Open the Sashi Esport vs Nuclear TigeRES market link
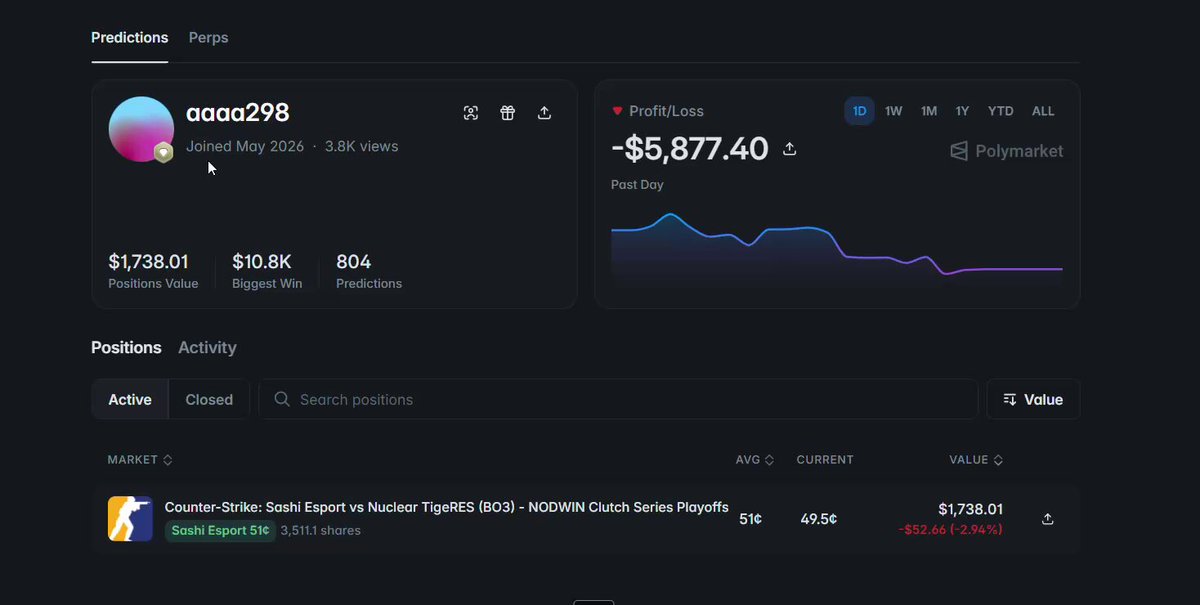 (447, 507)
